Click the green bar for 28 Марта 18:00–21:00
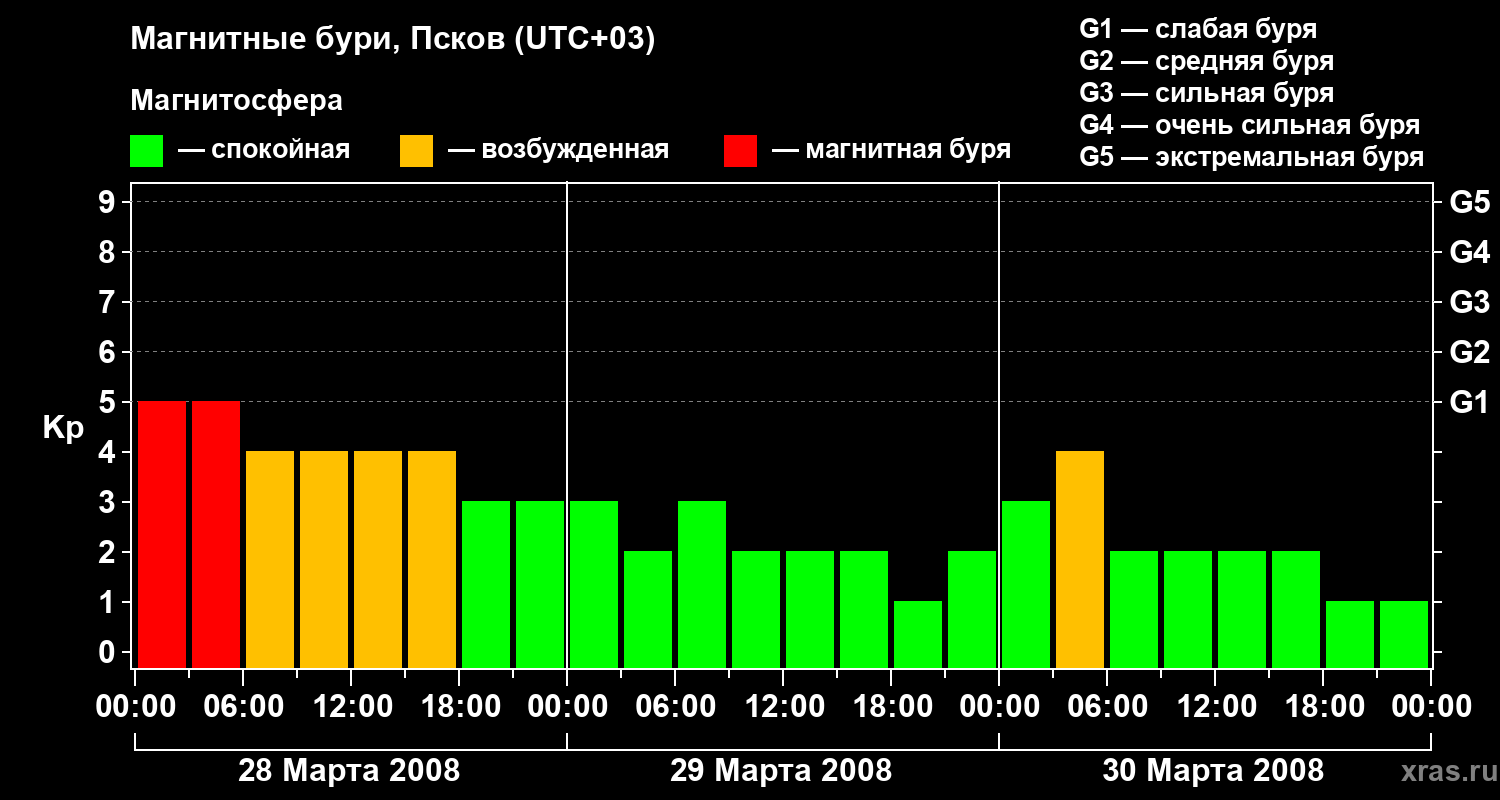Image resolution: width=1500 pixels, height=800 pixels. click(x=486, y=584)
